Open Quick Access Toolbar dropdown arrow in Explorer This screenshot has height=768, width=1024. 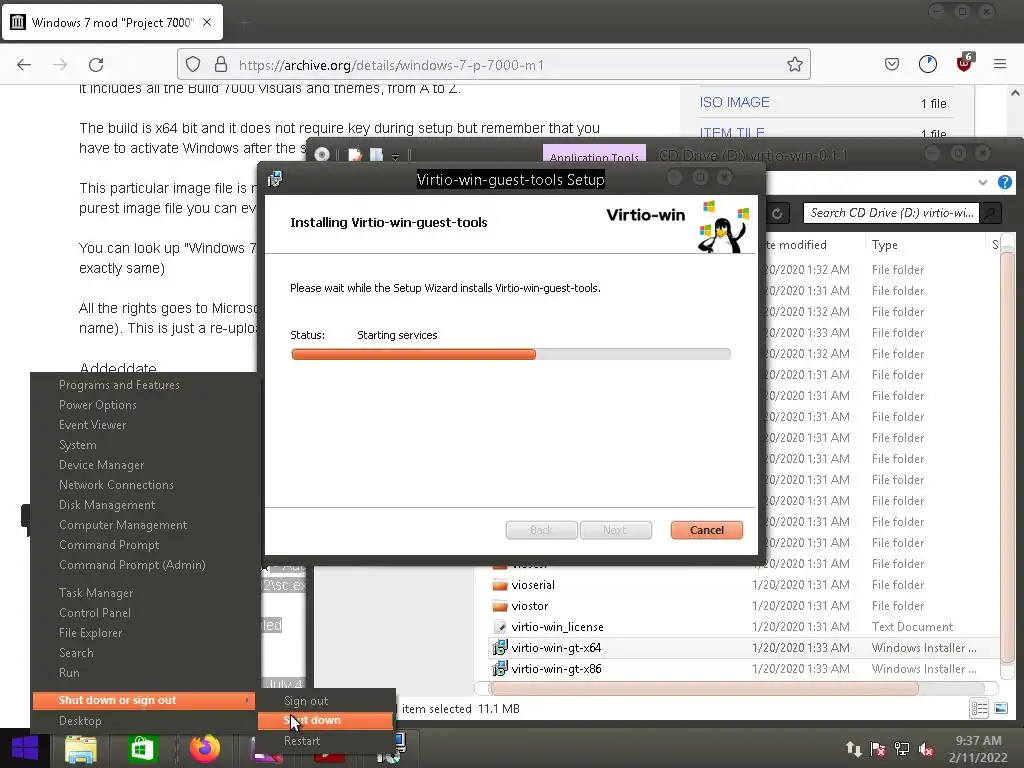coord(395,156)
